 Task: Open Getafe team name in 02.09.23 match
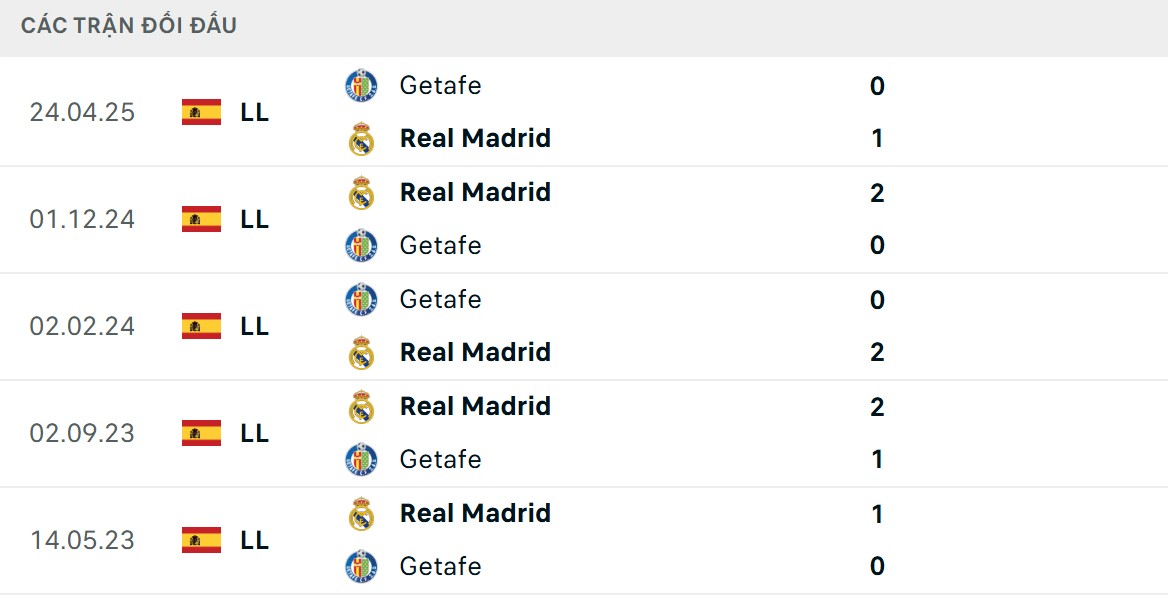pos(440,459)
